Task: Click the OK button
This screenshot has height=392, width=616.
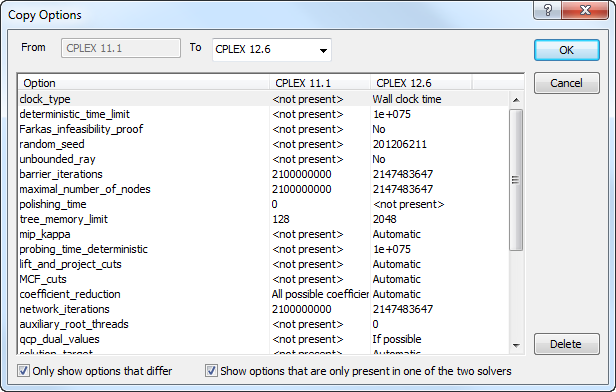Action: click(566, 50)
